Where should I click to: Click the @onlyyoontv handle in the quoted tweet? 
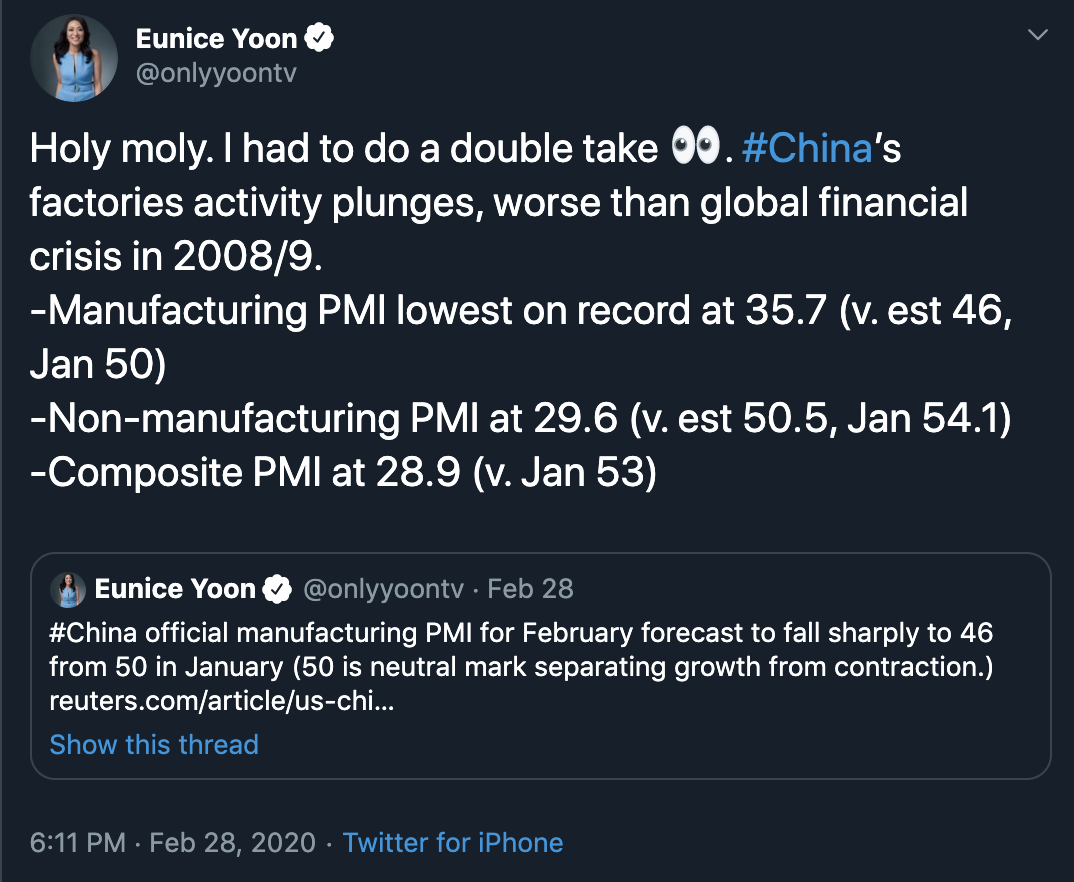pyautogui.click(x=383, y=589)
